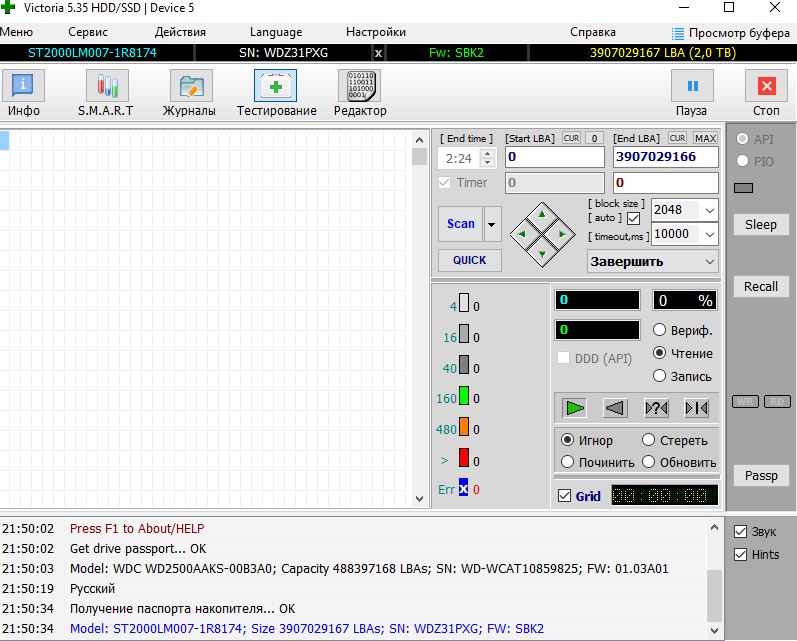Screen dimensions: 797x641
Task: Enable the Grid checkbox
Action: tap(565, 495)
